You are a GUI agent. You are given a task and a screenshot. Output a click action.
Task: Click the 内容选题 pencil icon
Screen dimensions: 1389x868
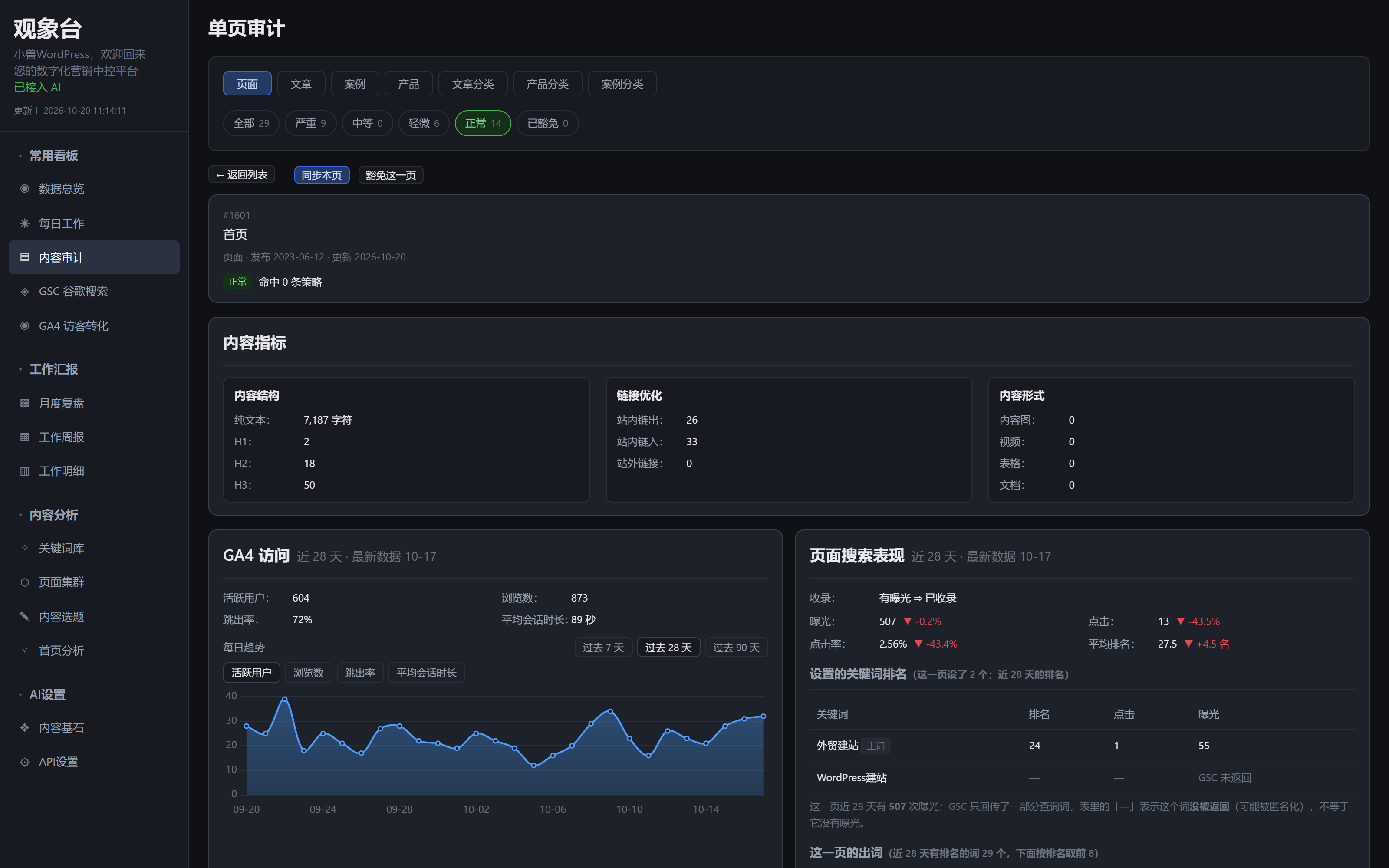[x=25, y=617]
